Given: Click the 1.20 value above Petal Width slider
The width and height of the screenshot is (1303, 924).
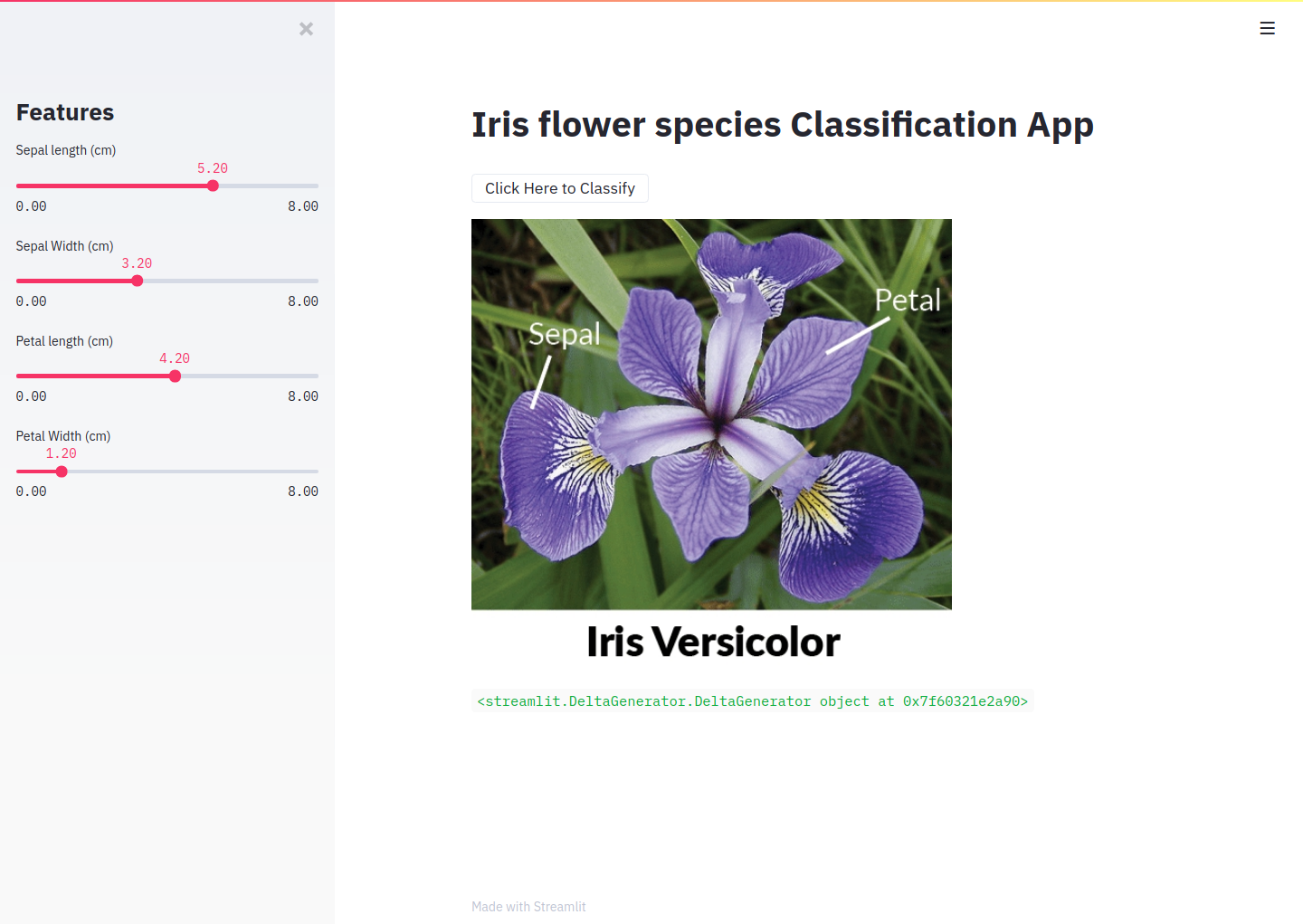Looking at the screenshot, I should [x=61, y=453].
